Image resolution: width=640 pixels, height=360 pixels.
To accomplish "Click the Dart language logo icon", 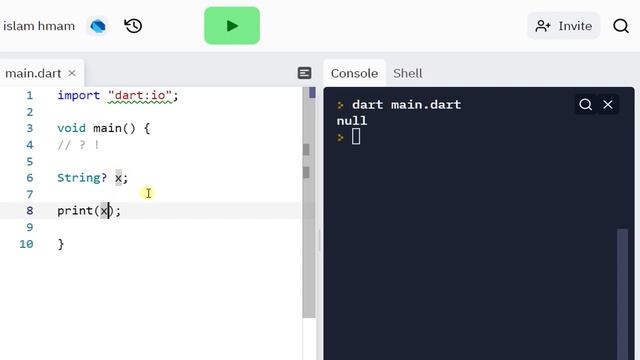I will pos(98,26).
